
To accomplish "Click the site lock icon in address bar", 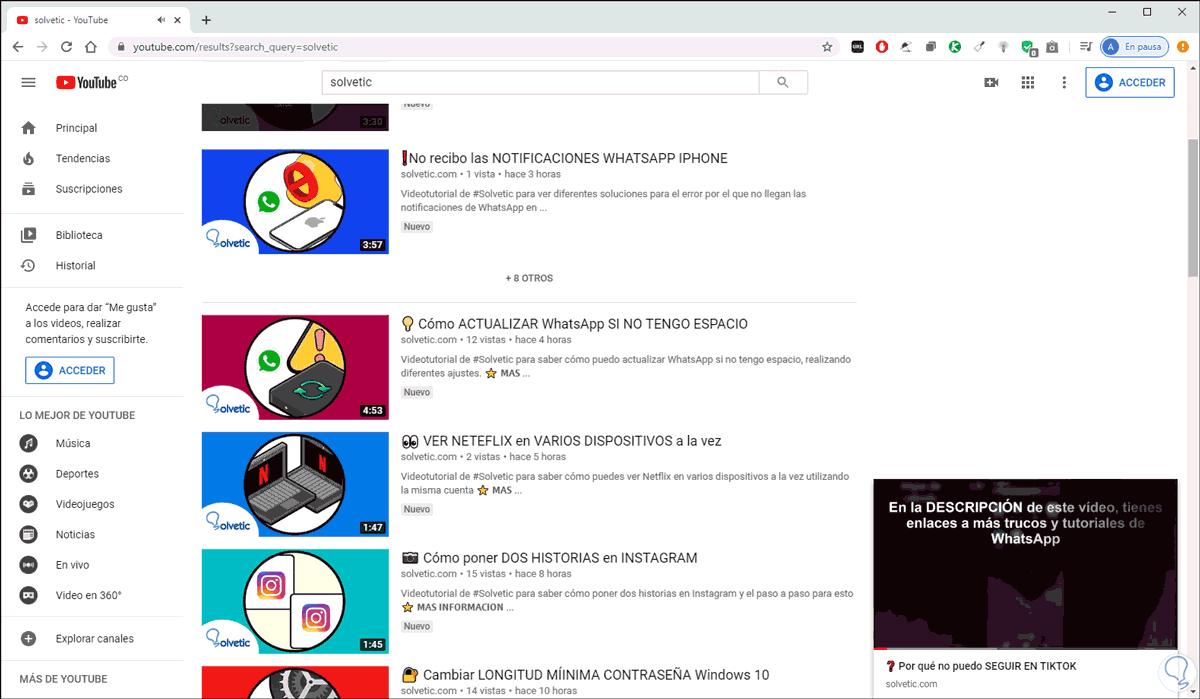I will point(121,47).
